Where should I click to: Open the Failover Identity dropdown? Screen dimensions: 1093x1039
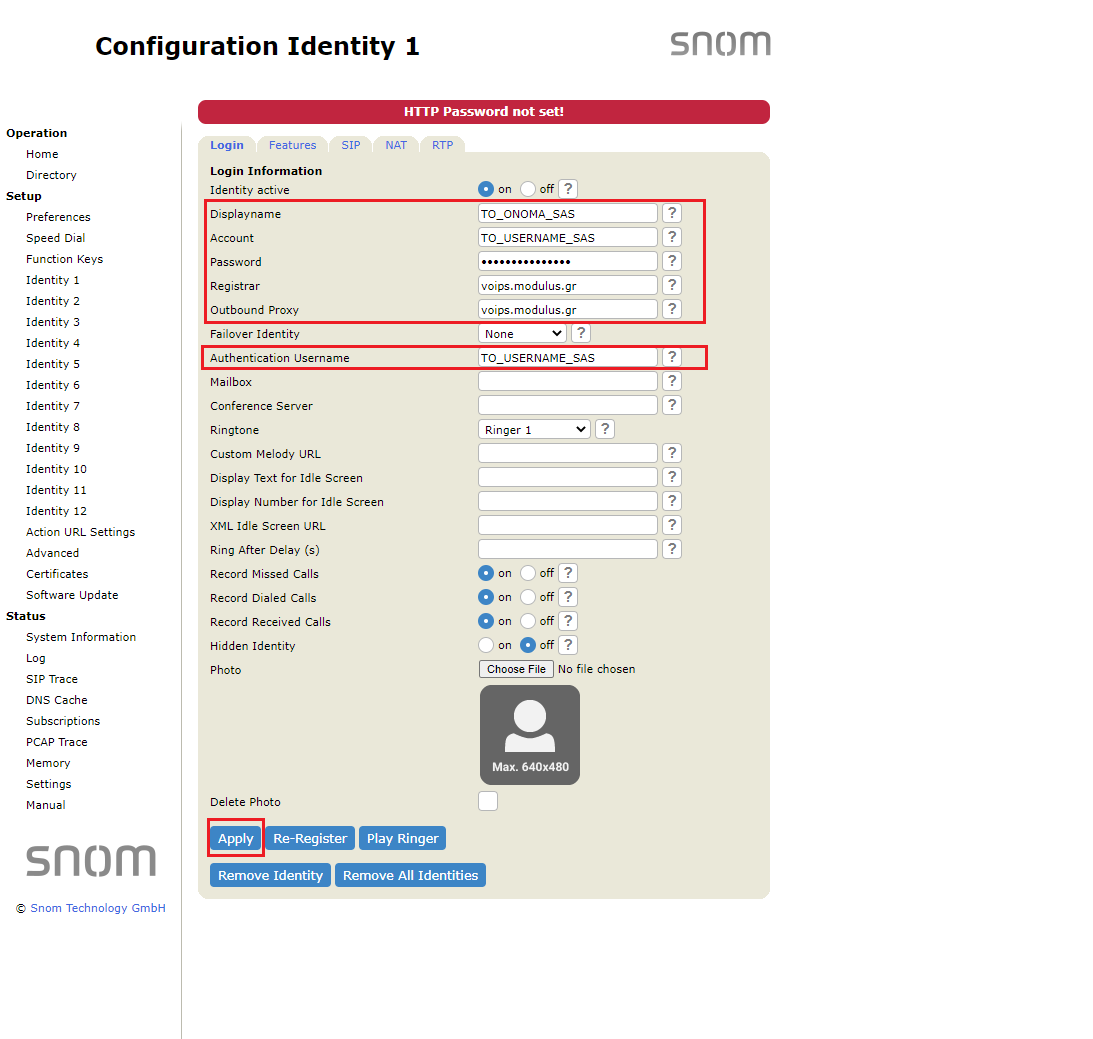[522, 333]
